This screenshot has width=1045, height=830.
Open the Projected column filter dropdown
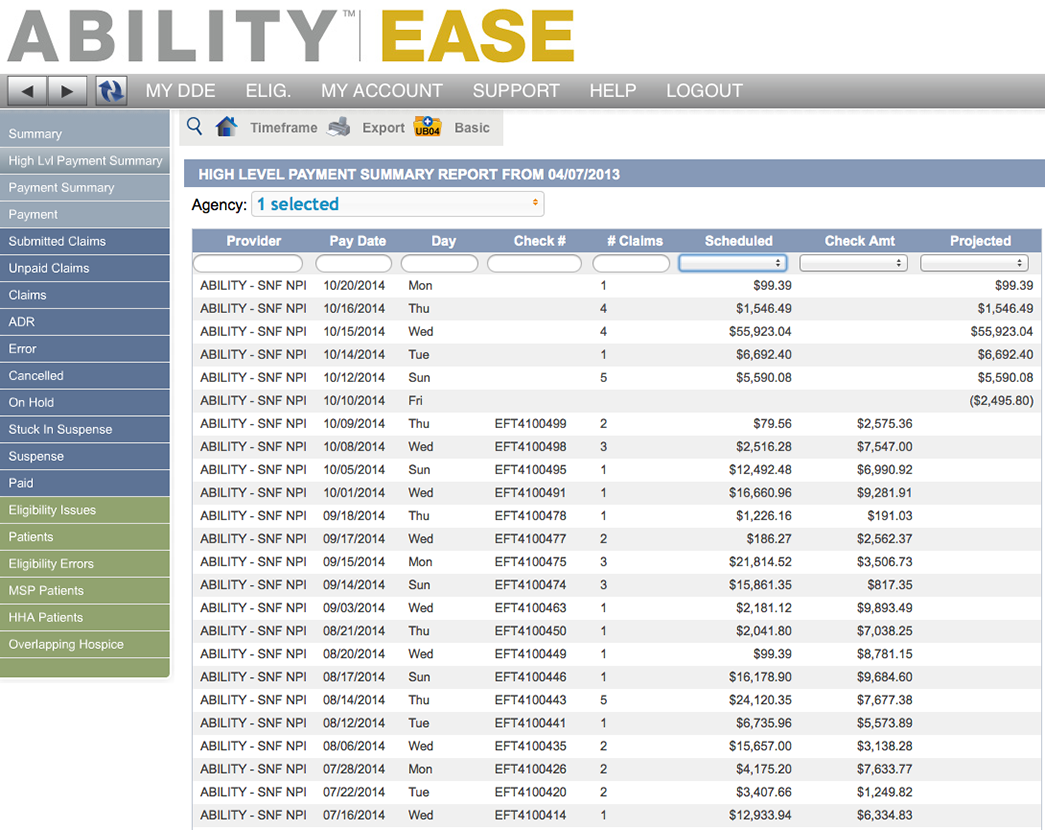[x=974, y=263]
